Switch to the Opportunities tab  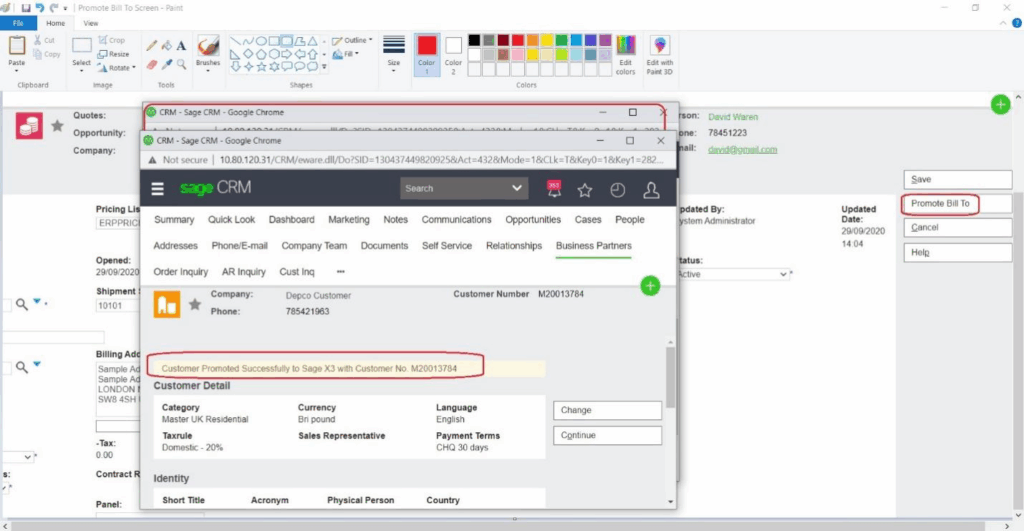pos(532,219)
